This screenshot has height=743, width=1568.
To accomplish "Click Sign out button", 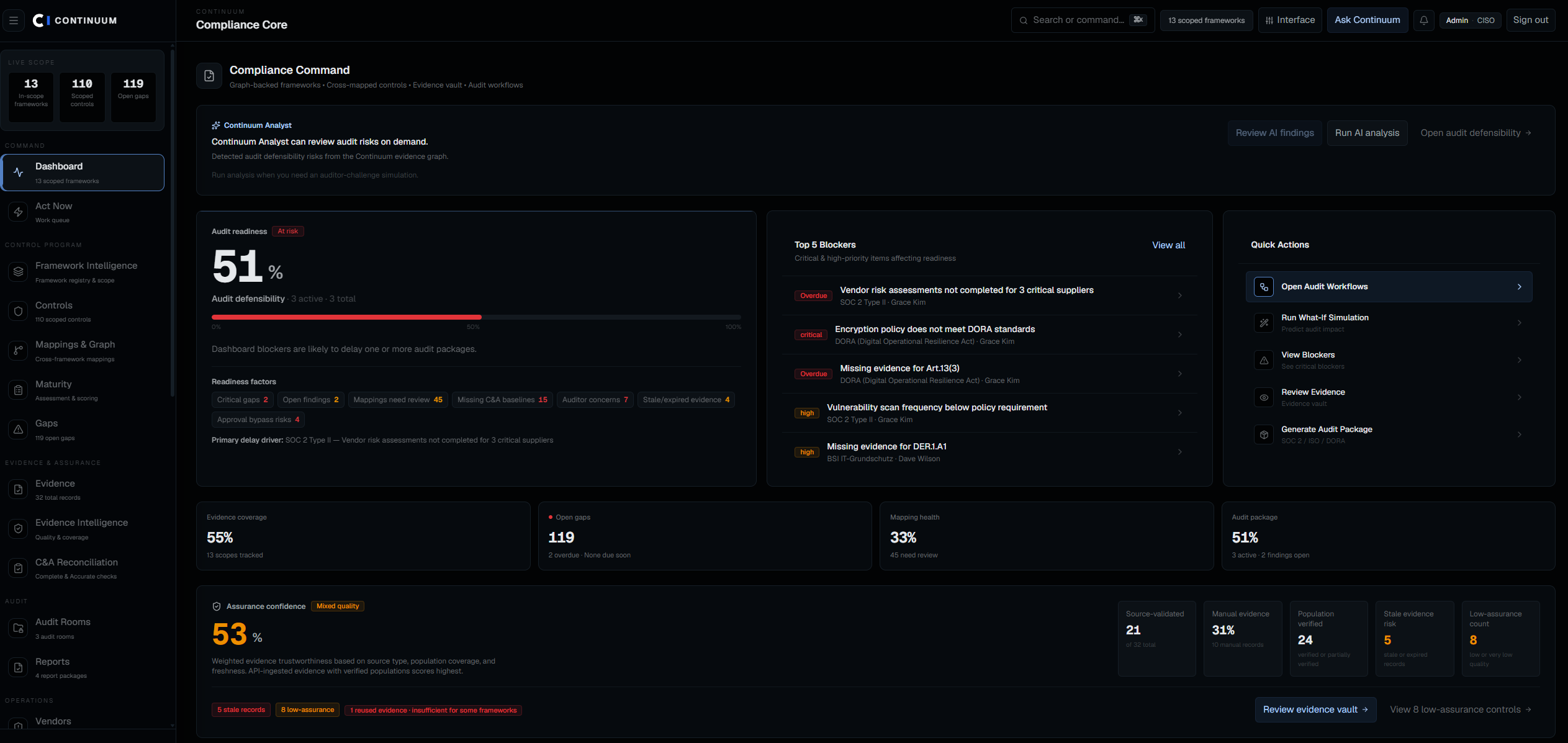I will point(1530,20).
